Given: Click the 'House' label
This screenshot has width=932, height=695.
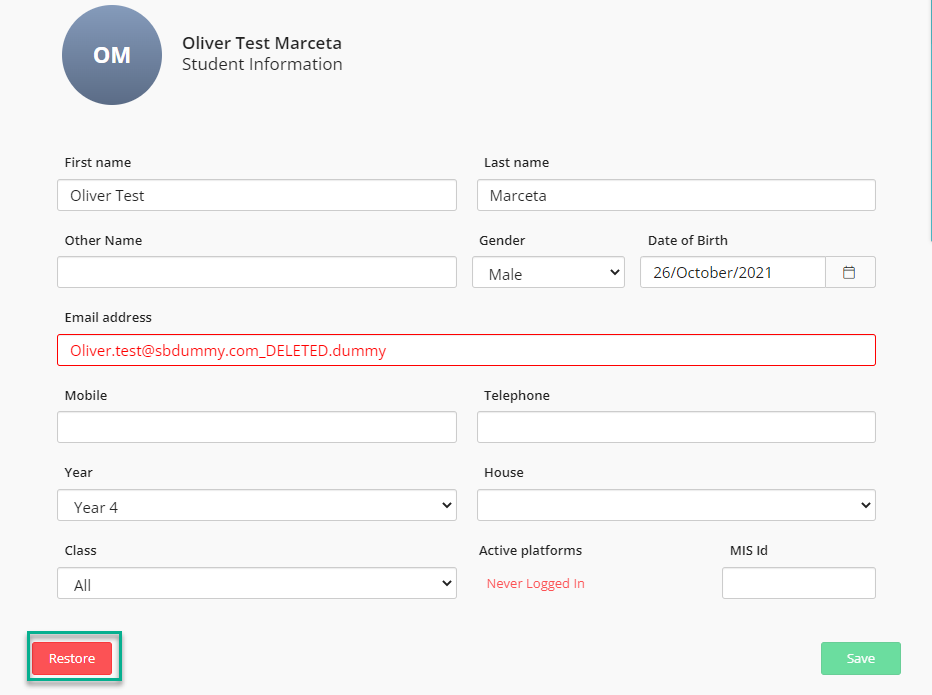Looking at the screenshot, I should pos(504,473).
